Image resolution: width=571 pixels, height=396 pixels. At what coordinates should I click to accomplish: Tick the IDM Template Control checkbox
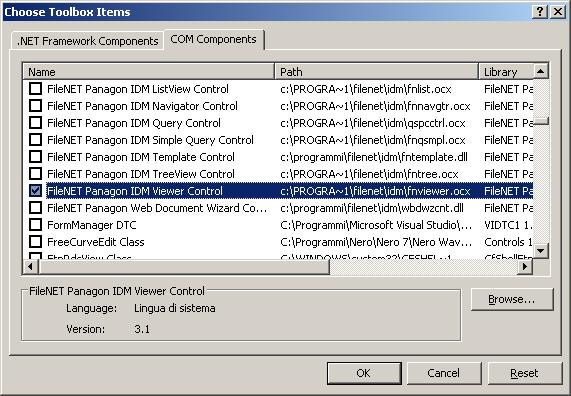35,157
